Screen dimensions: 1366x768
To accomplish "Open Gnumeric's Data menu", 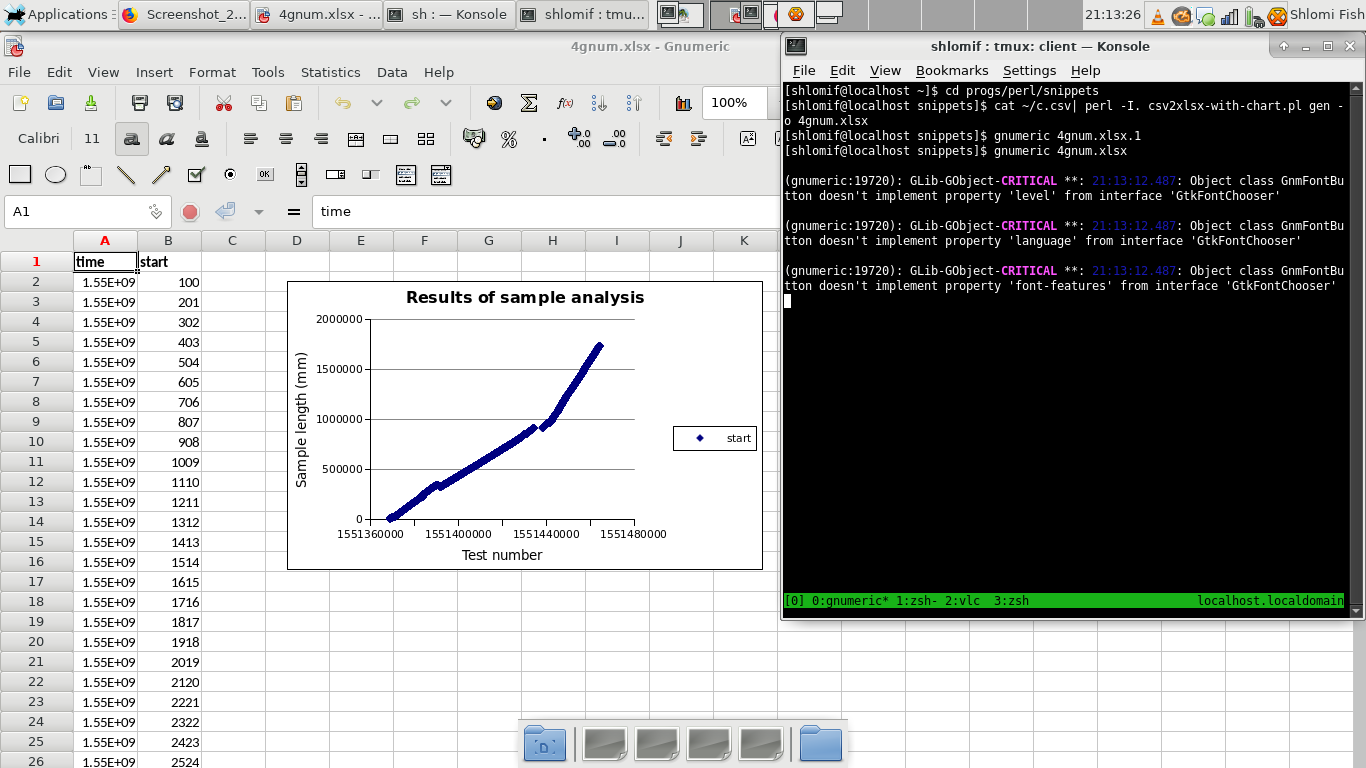I will [x=392, y=72].
